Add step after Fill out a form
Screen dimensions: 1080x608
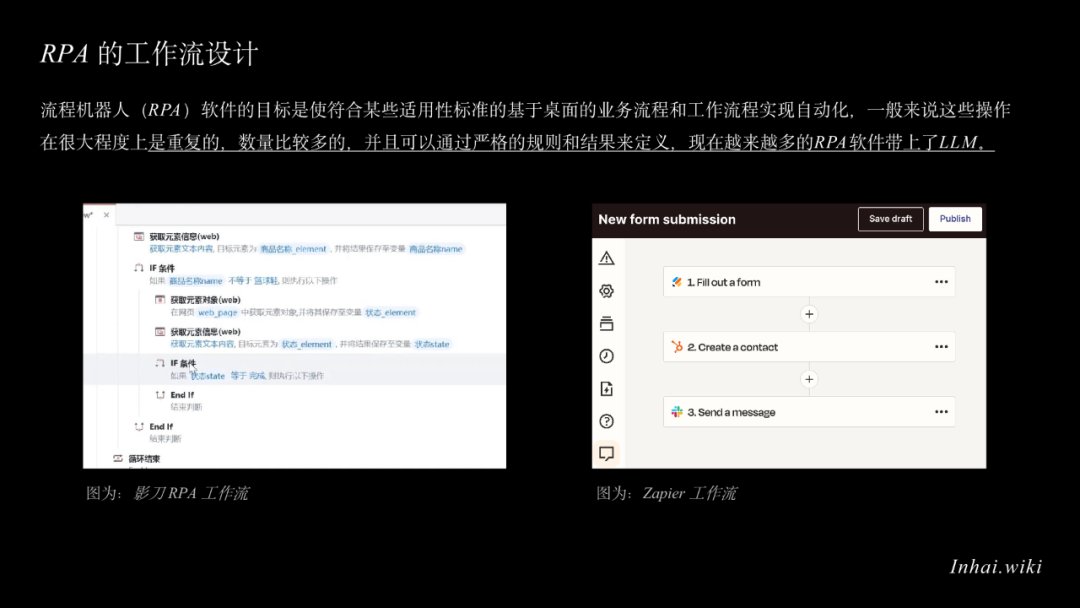click(809, 314)
